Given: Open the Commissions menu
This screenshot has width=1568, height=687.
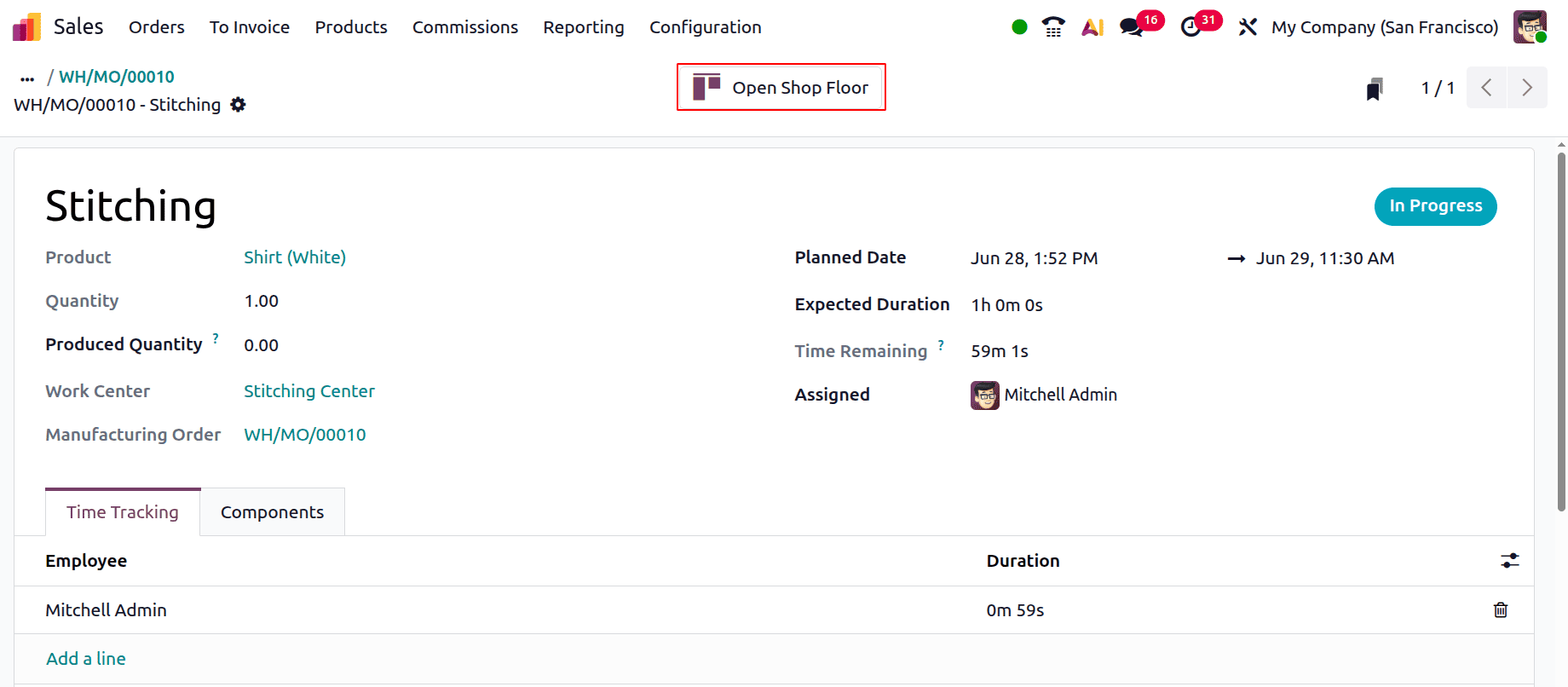Looking at the screenshot, I should pos(465,27).
